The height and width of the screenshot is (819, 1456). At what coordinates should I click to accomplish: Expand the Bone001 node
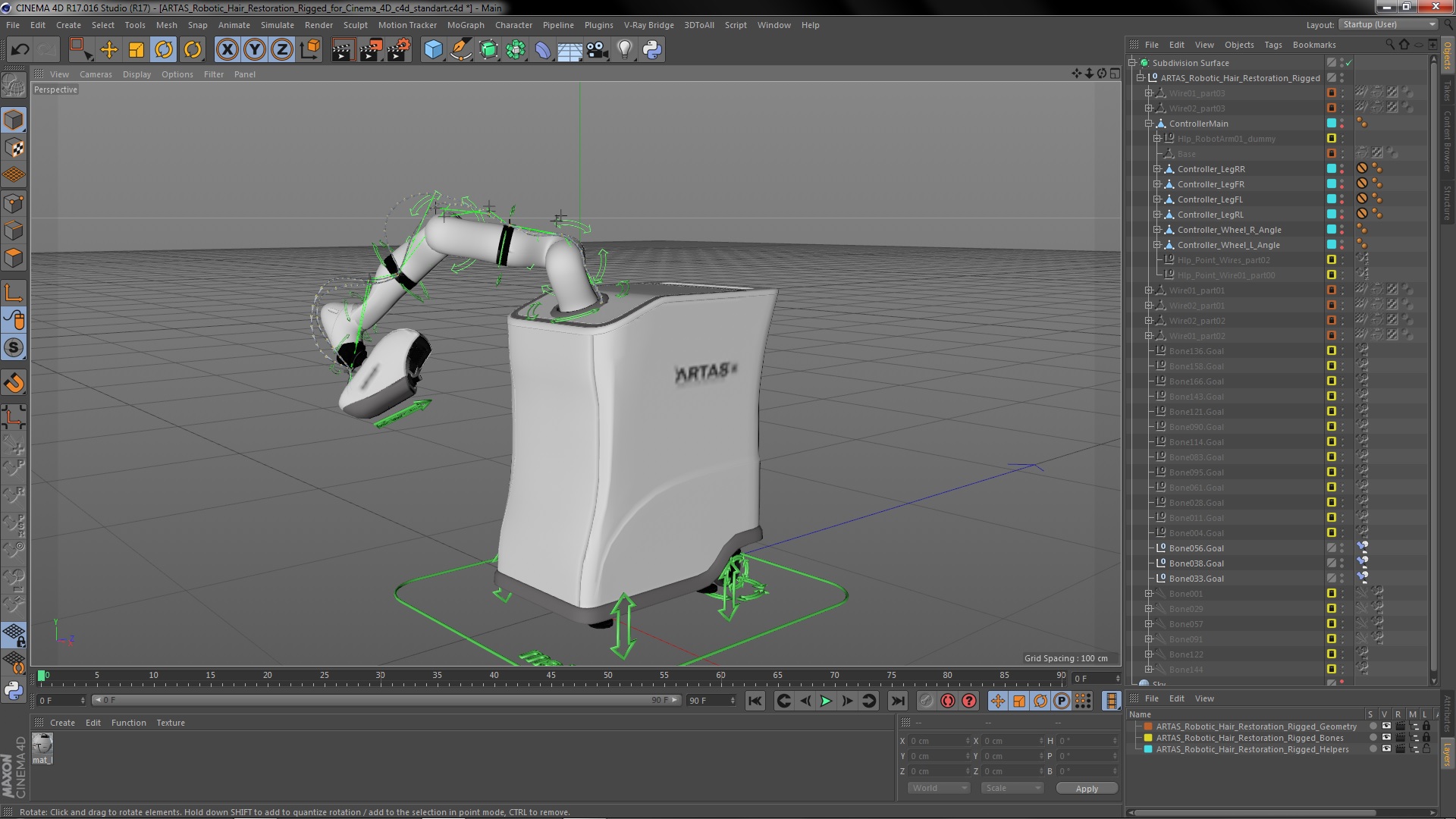coord(1149,594)
